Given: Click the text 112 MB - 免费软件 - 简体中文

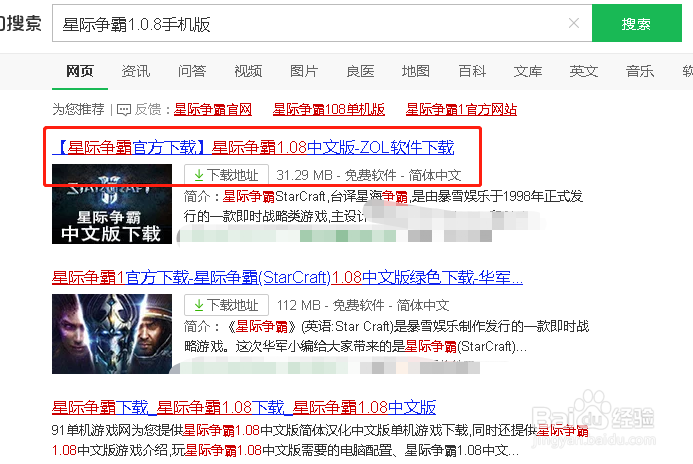Looking at the screenshot, I should 363,305.
